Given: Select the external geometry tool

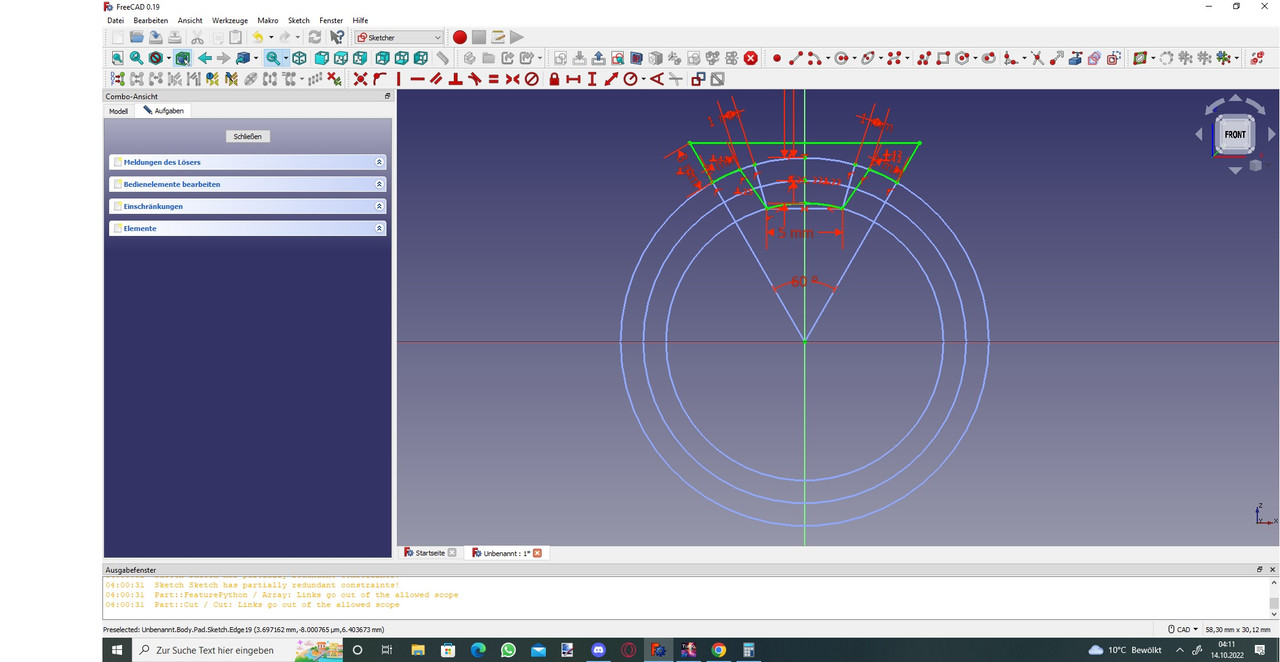Looking at the screenshot, I should (x=1075, y=58).
